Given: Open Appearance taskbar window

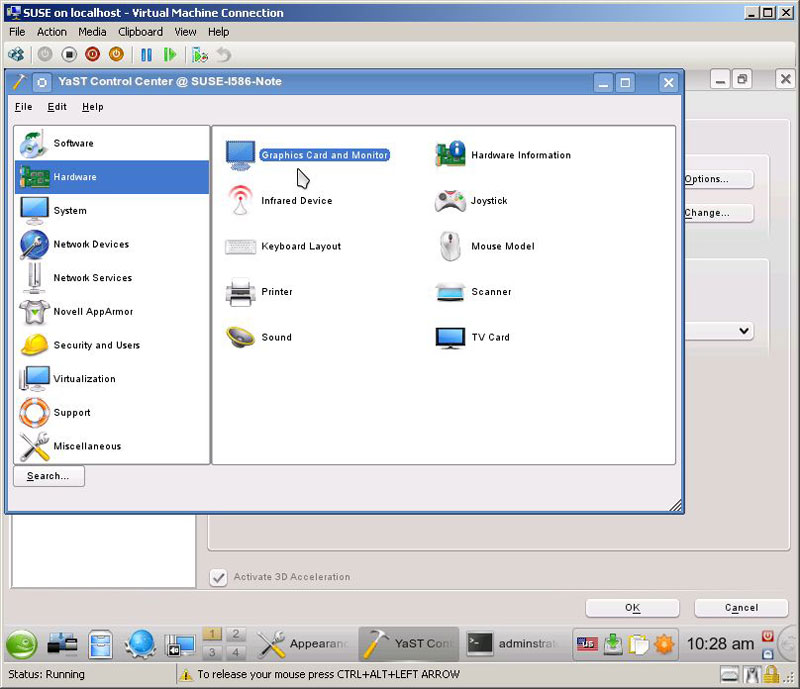Looking at the screenshot, I should click(x=303, y=644).
